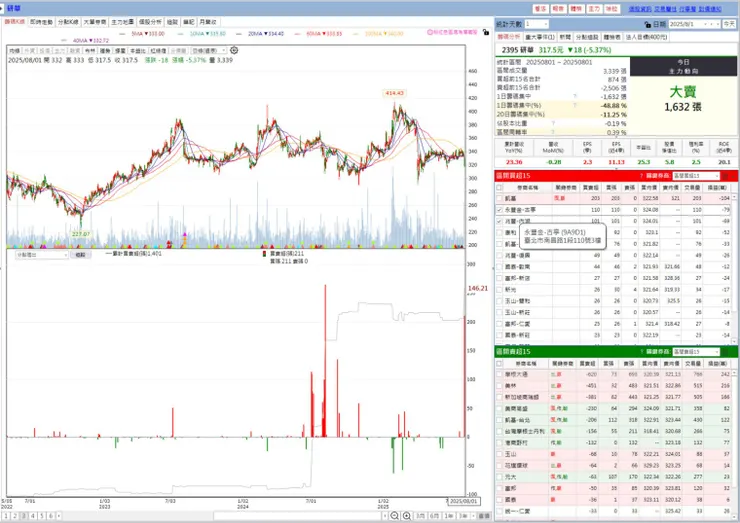740x523 pixels.
Task: Open the 法人目標(400元) tab
Action: 647,37
